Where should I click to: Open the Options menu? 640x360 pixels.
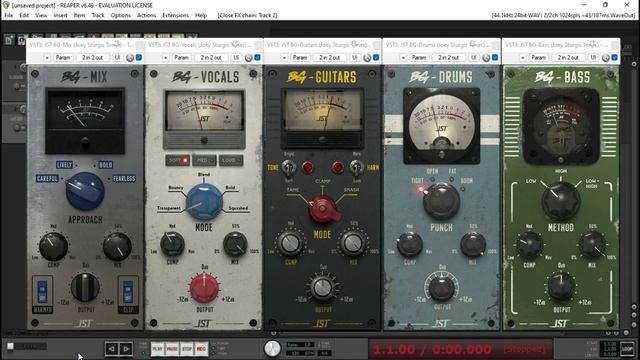[x=121, y=15]
